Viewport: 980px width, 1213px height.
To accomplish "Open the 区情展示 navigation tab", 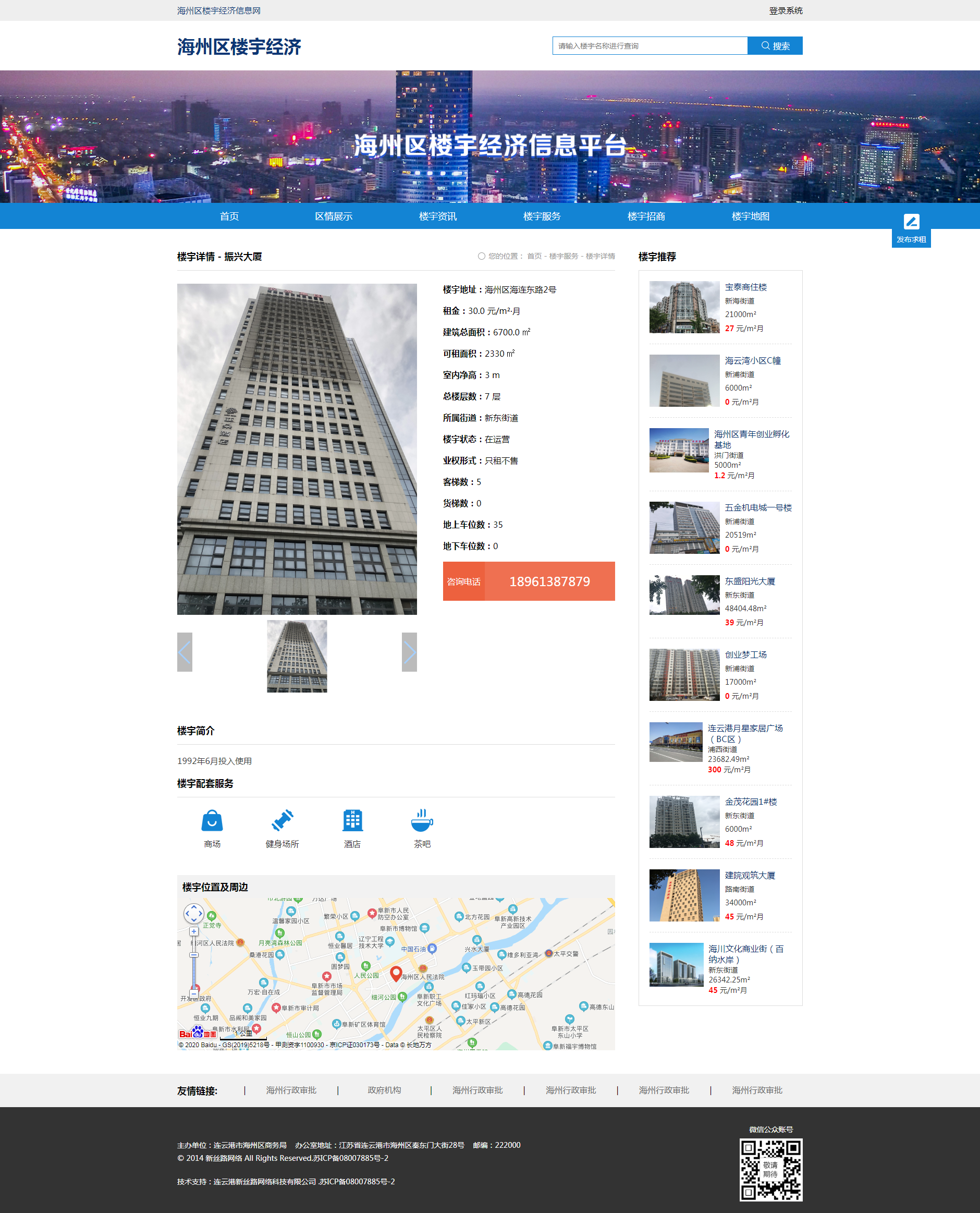I will coord(333,216).
